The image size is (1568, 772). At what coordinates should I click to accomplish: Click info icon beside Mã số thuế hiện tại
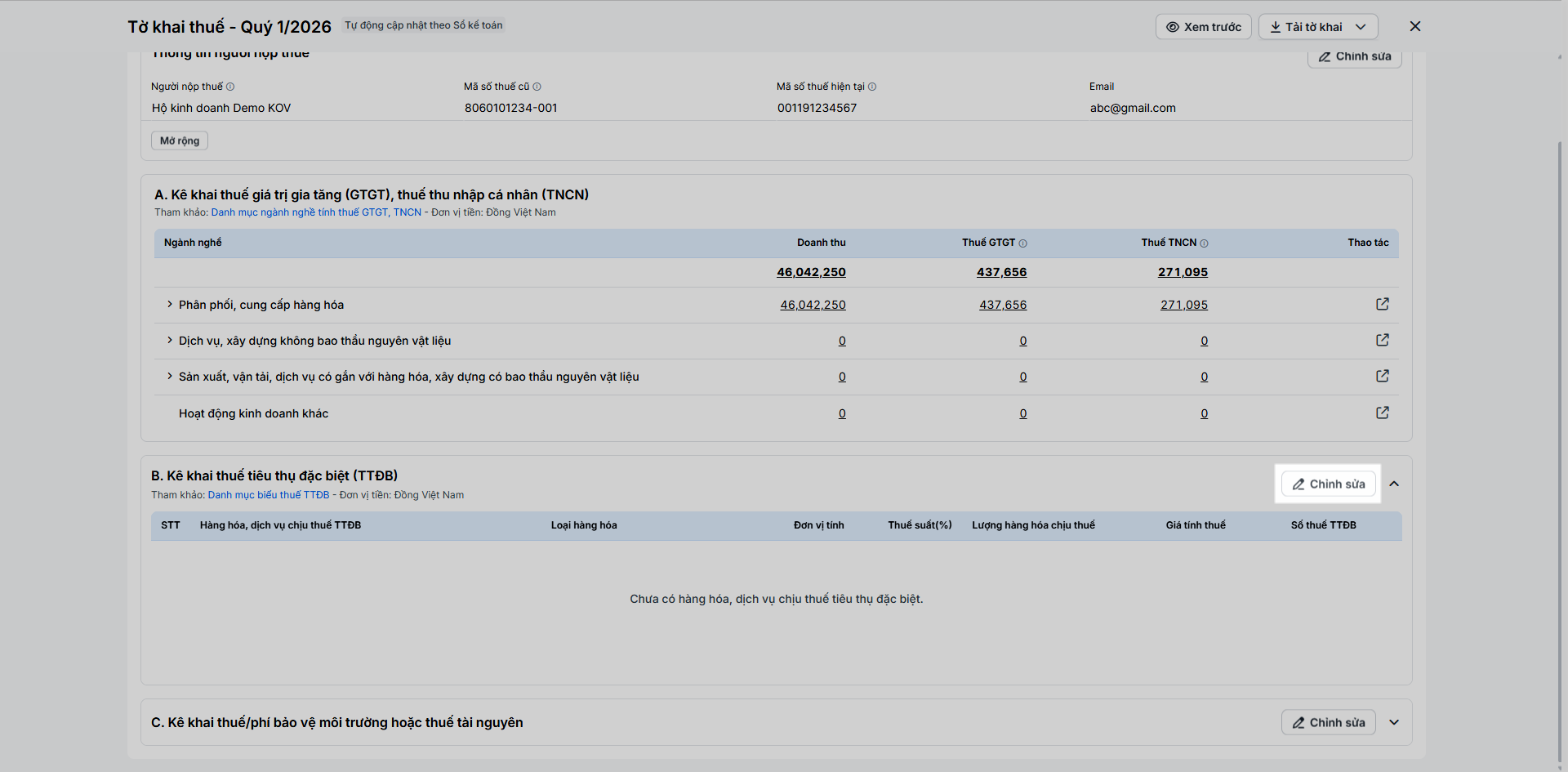tap(872, 87)
